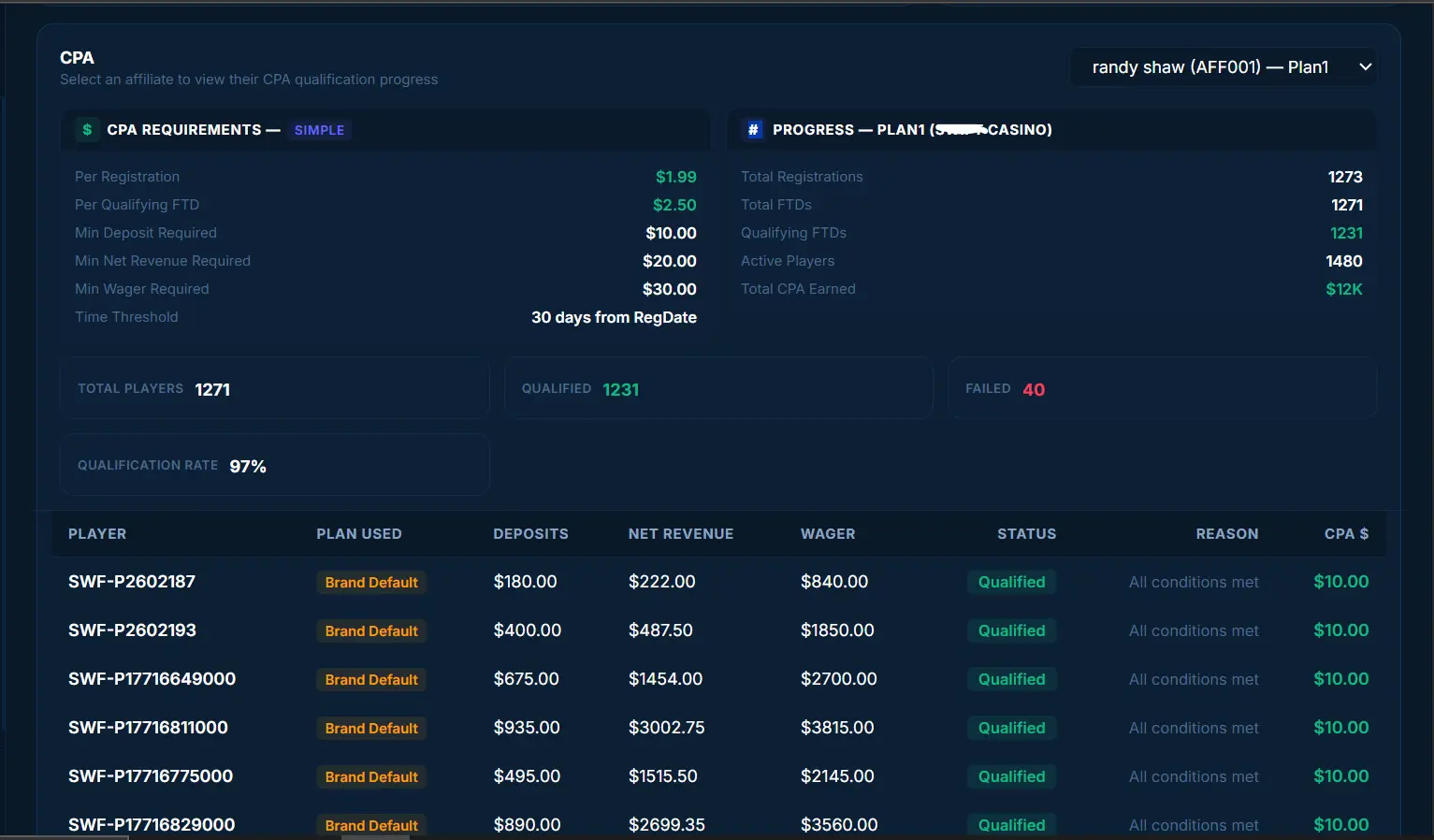Open the affiliate selector showing randy shaw (AFF001)
Screen dimensions: 1434x840
click(1223, 66)
